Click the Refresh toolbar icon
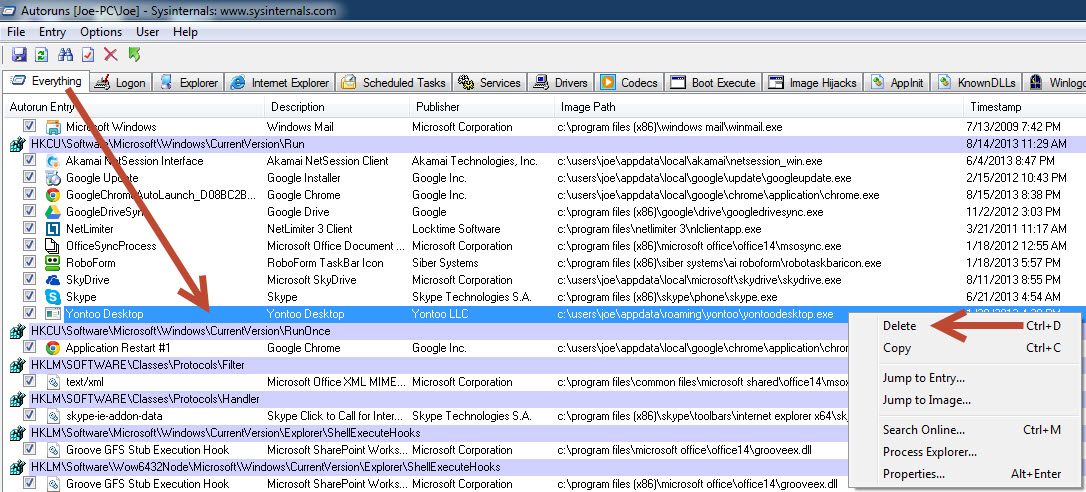This screenshot has width=1086, height=492. pyautogui.click(x=42, y=54)
